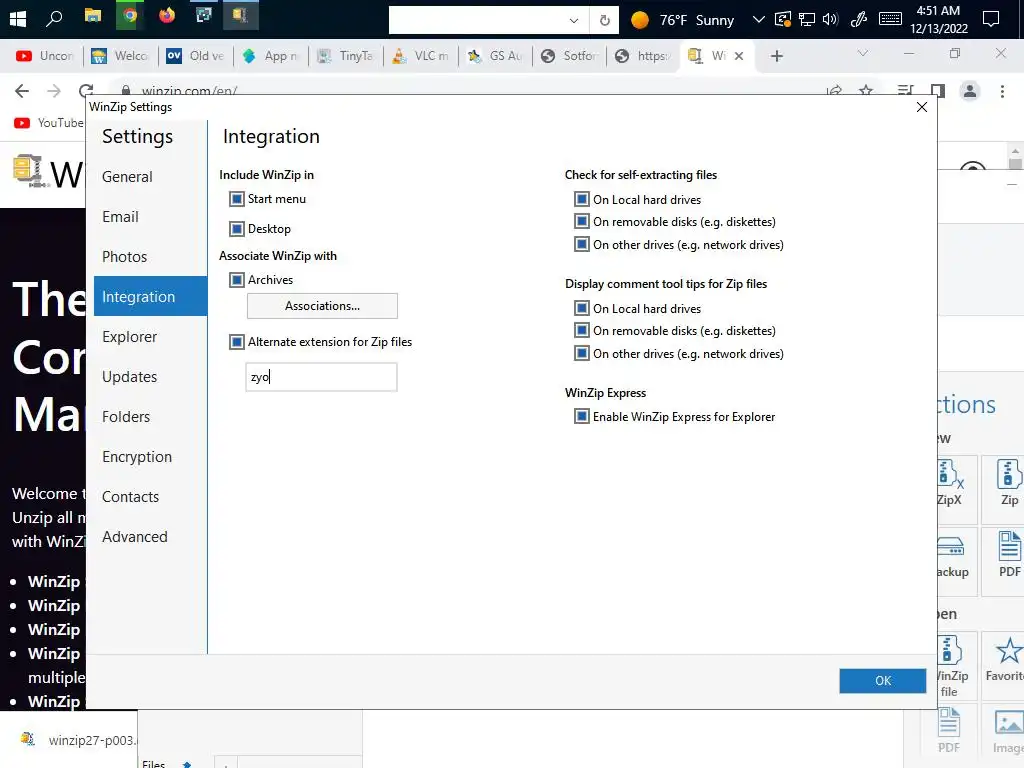Select the Integration settings section

click(150, 296)
